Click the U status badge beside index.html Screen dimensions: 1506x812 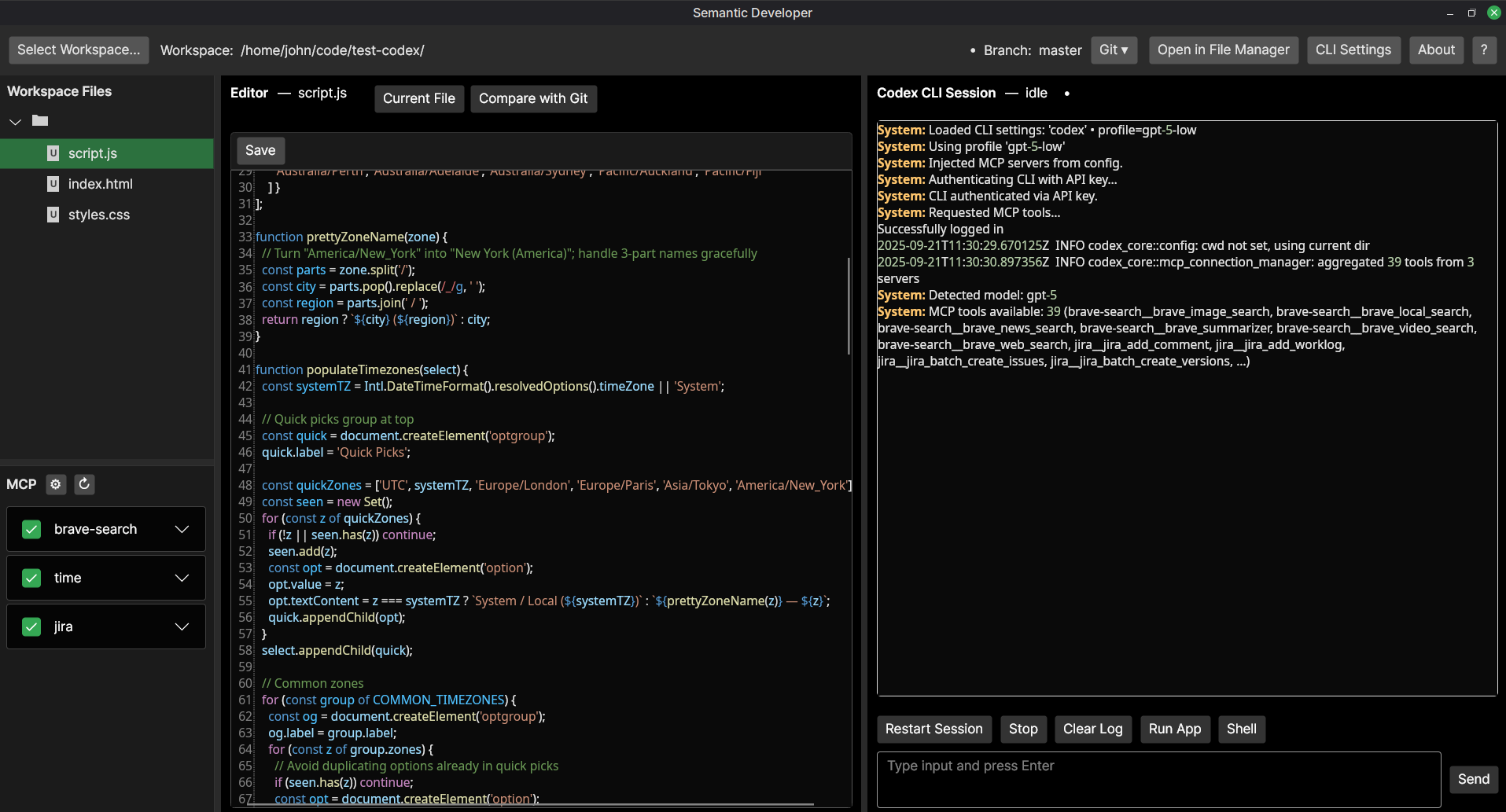point(53,183)
